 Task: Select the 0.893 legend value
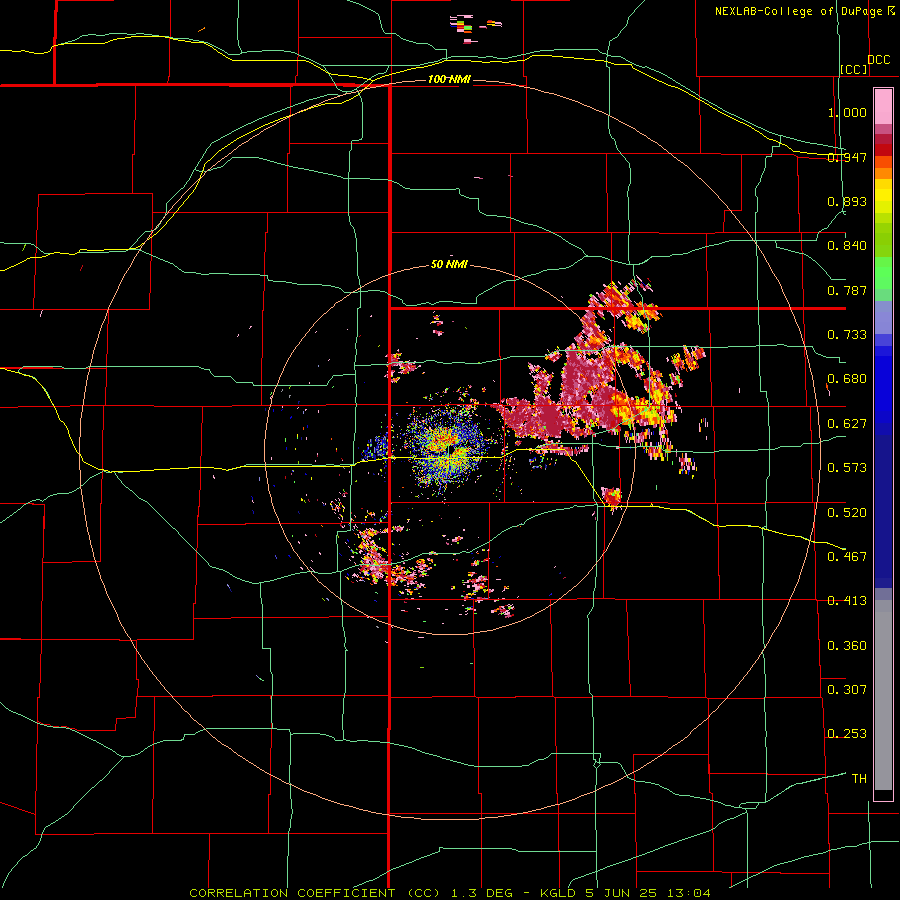point(847,201)
